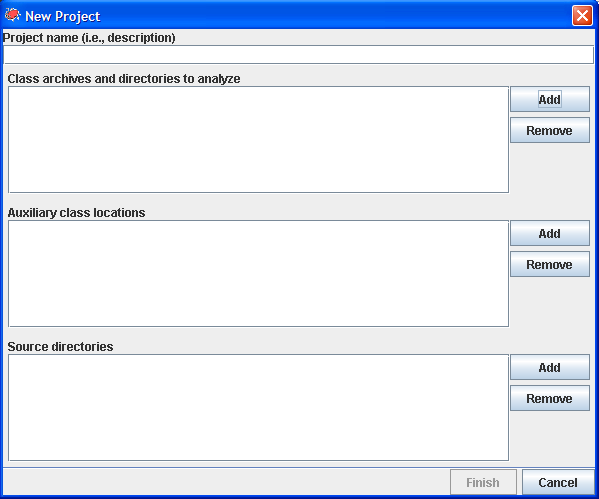Add a class archive to analyze
This screenshot has width=599, height=499.
[x=550, y=99]
